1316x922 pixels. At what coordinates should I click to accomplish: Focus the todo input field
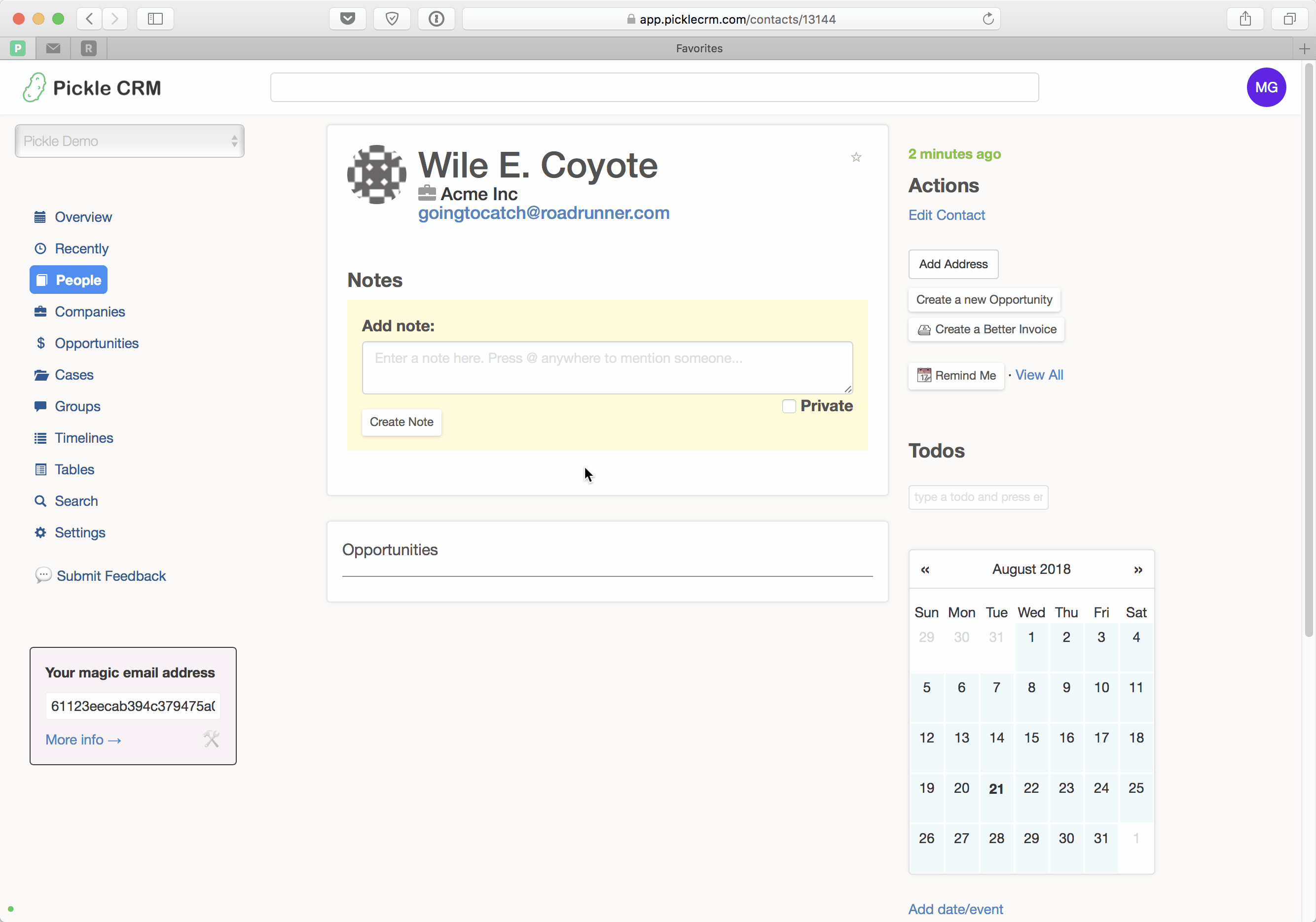click(978, 497)
